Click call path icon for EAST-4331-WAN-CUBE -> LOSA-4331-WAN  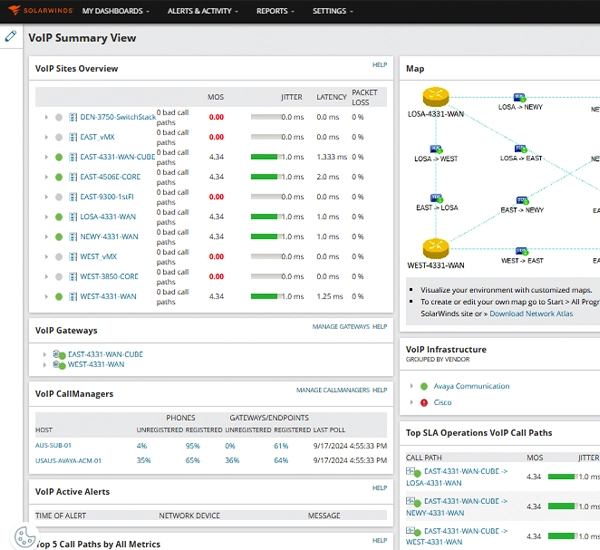pyautogui.click(x=413, y=472)
